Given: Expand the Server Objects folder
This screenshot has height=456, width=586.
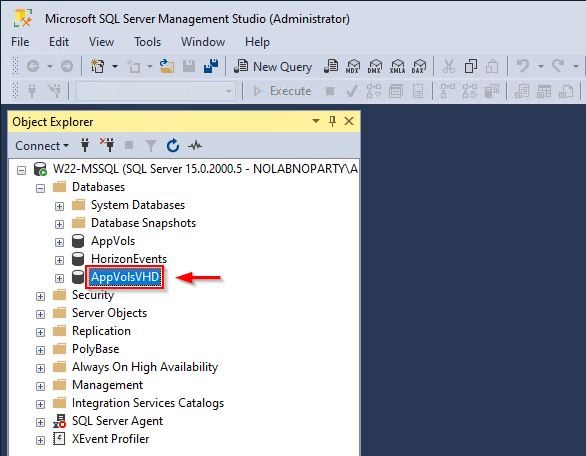Looking at the screenshot, I should click(40, 314).
